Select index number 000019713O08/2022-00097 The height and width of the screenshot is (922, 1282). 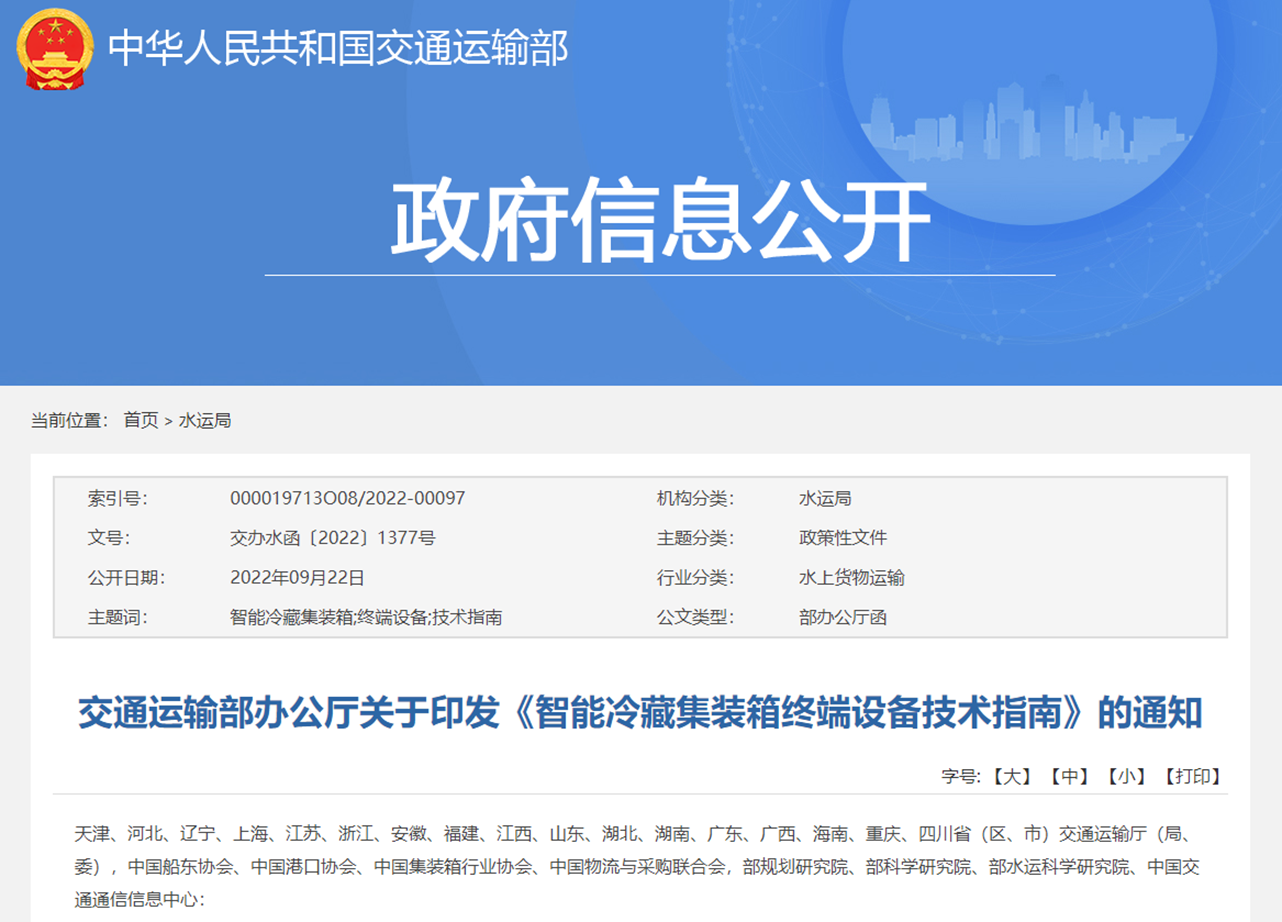(347, 498)
